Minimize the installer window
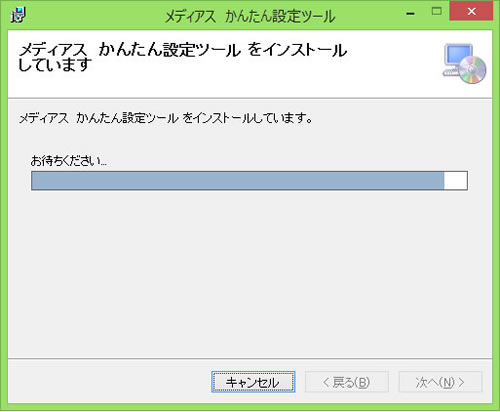Image resolution: width=500 pixels, height=412 pixels. (411, 12)
